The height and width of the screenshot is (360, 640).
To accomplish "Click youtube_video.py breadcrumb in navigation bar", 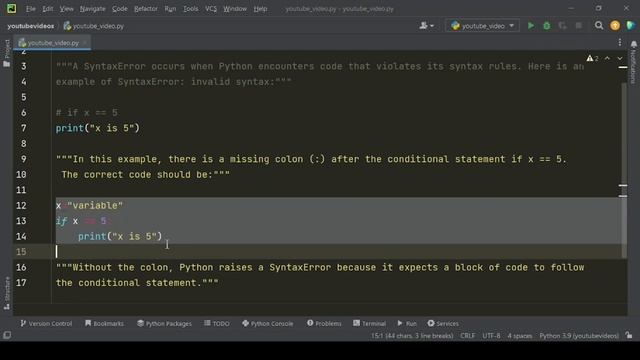I will tap(94, 26).
